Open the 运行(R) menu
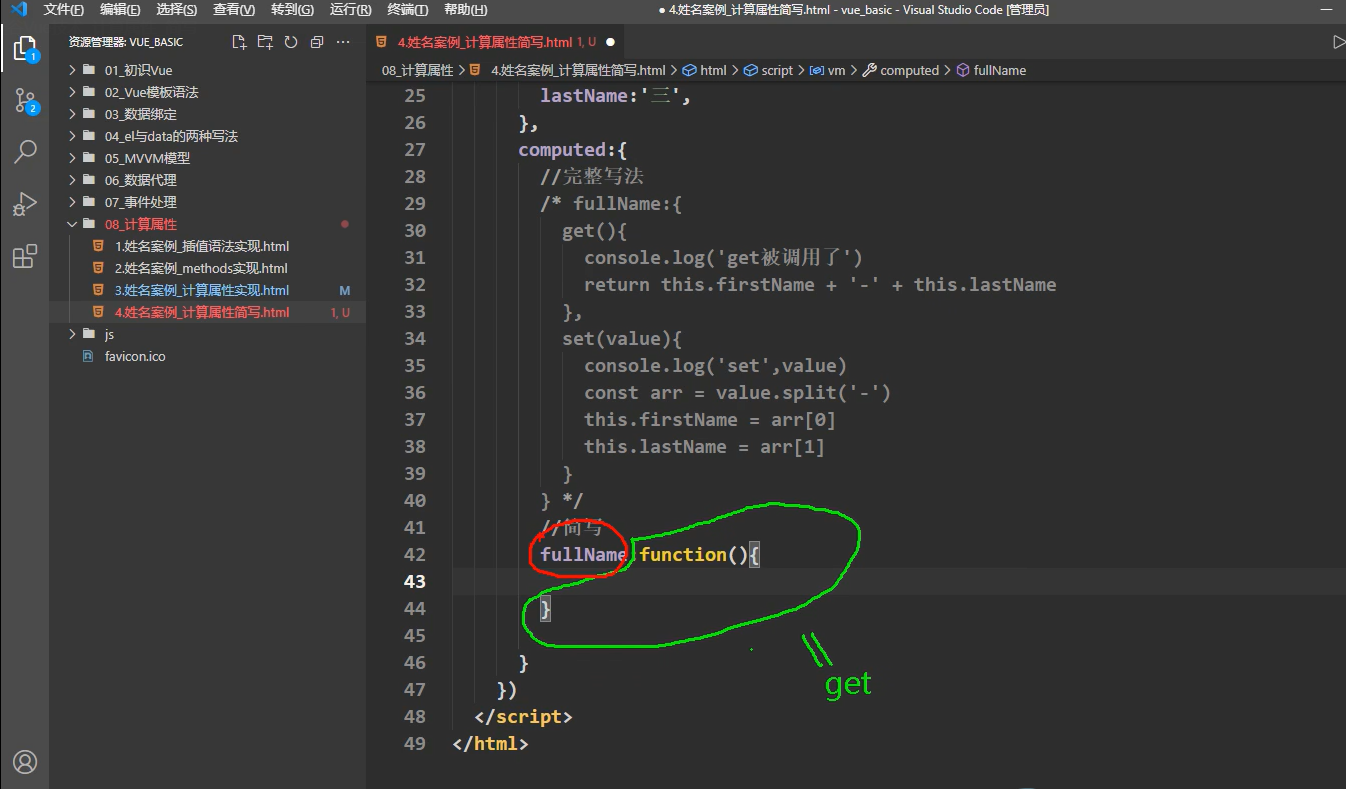This screenshot has height=789, width=1346. (x=350, y=9)
